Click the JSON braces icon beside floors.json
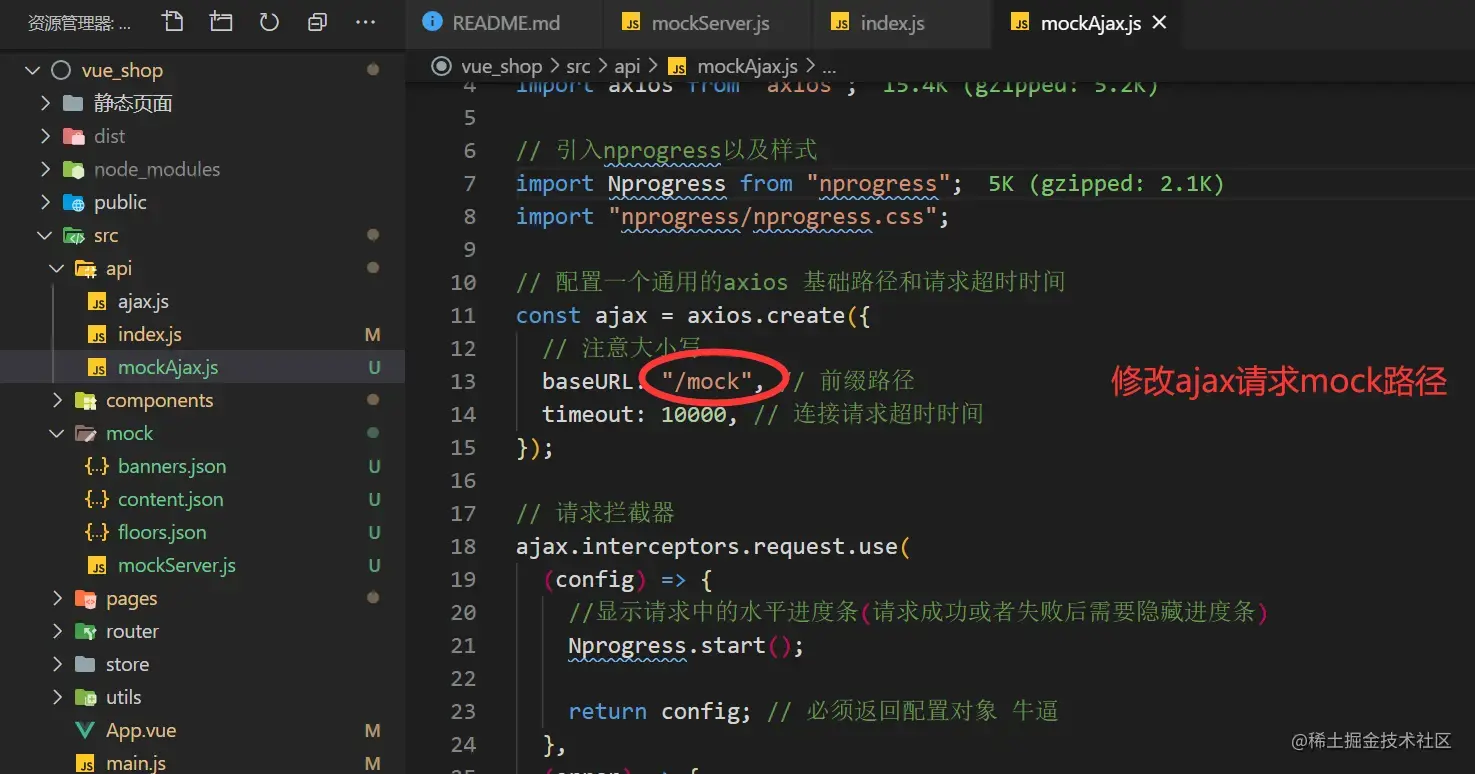1475x774 pixels. click(97, 532)
